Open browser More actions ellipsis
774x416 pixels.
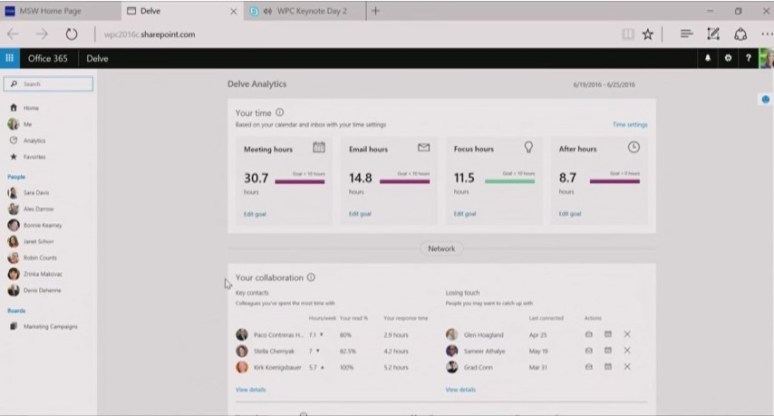coord(767,34)
